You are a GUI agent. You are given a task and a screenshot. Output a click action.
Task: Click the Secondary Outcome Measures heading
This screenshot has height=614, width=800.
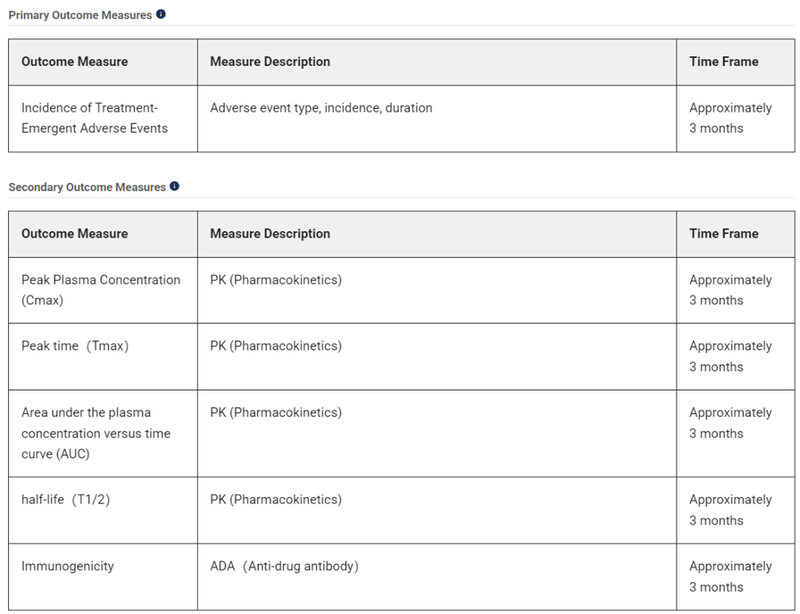pos(87,187)
